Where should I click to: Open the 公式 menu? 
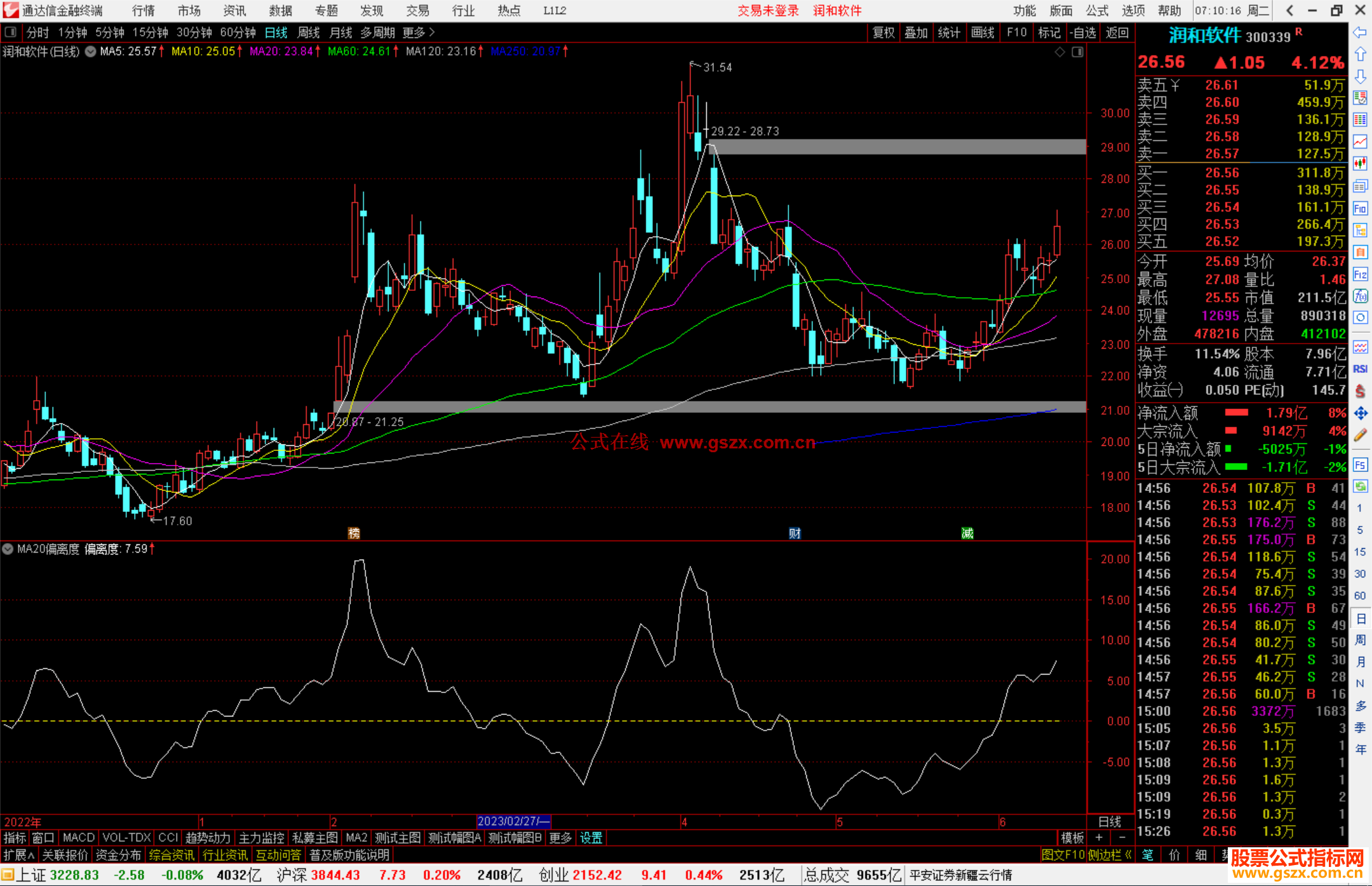click(x=1097, y=11)
